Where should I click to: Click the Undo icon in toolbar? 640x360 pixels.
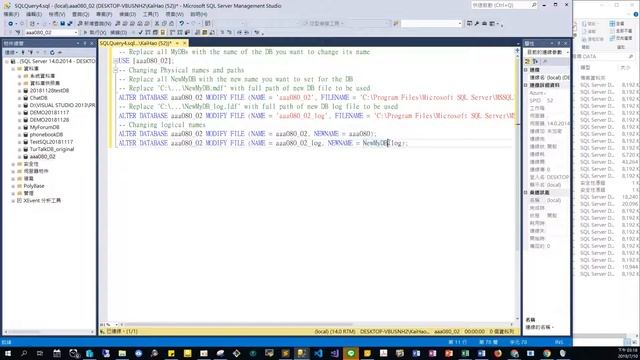[182, 24]
